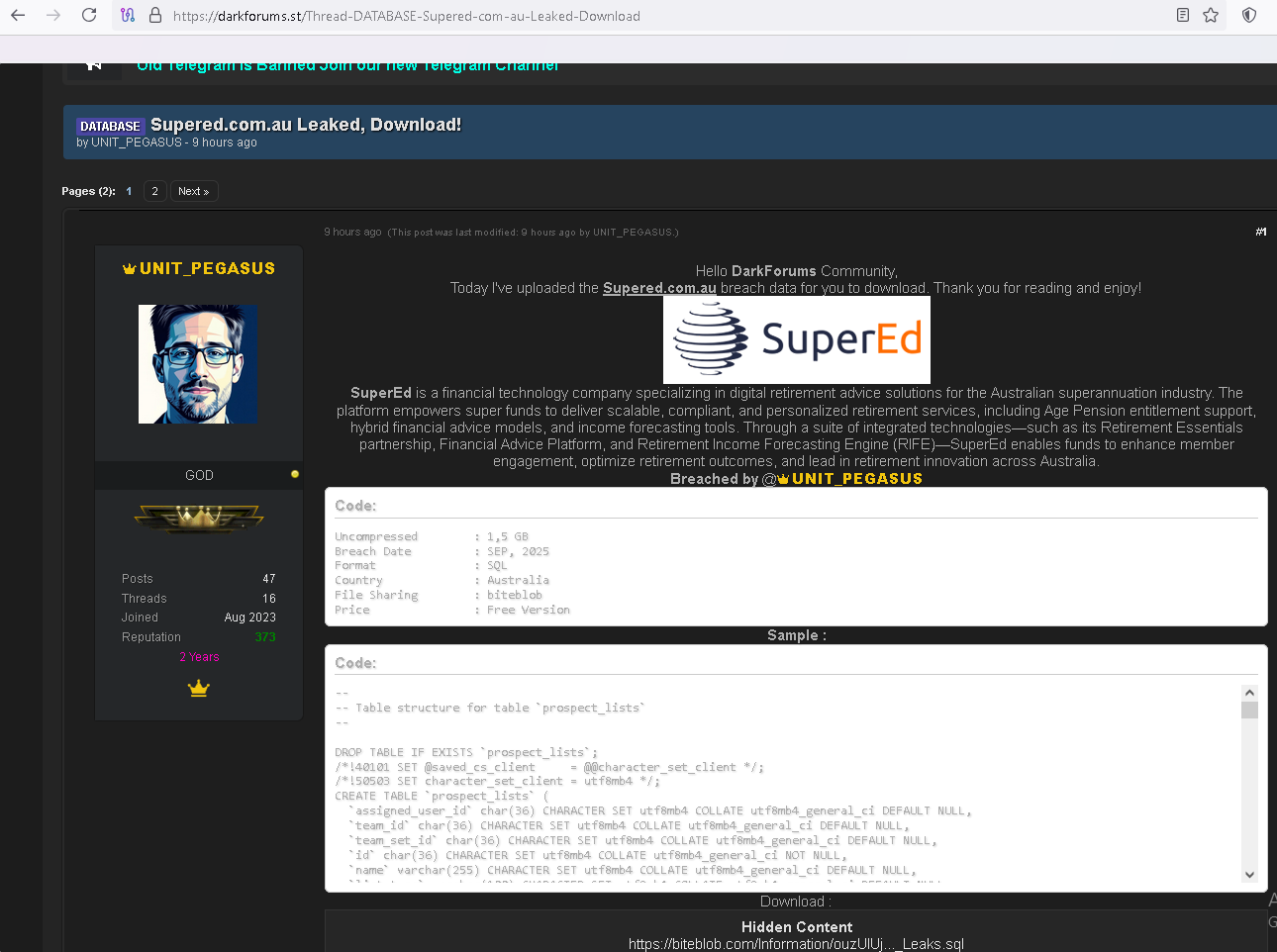Click the padlock site info icon
1277x952 pixels.
(x=154, y=16)
